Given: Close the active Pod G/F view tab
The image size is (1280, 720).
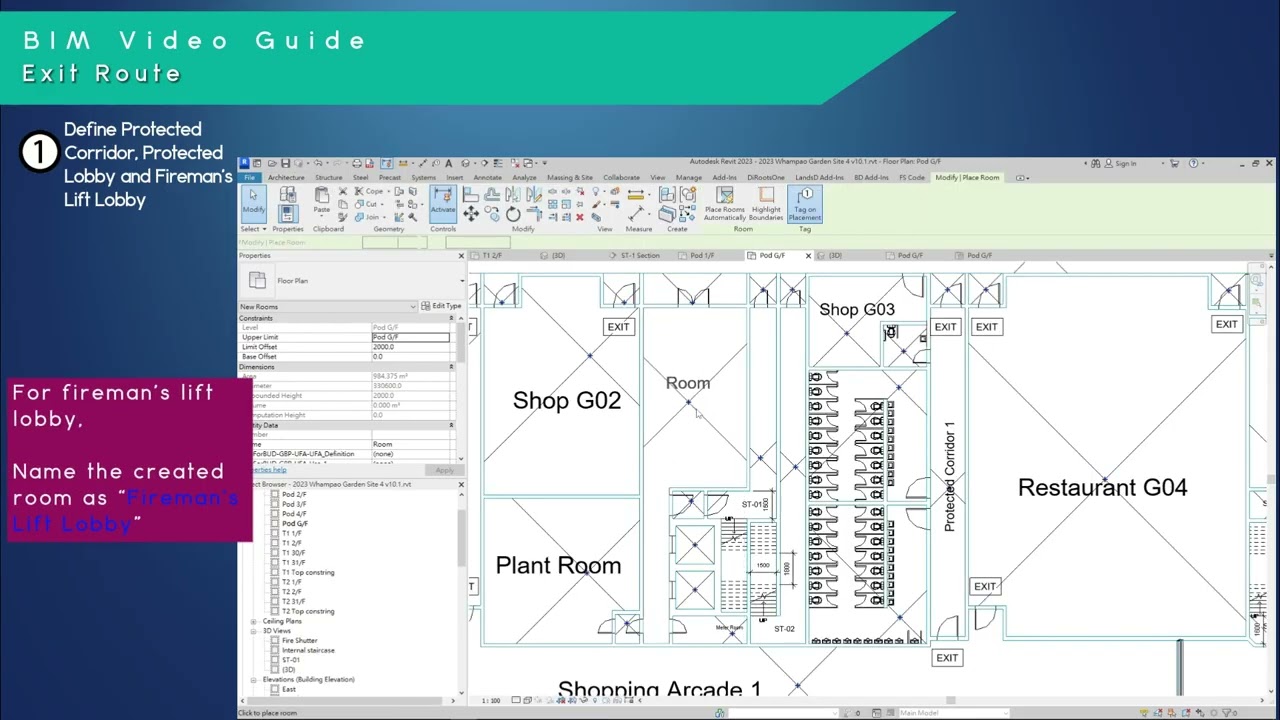Looking at the screenshot, I should coord(808,255).
